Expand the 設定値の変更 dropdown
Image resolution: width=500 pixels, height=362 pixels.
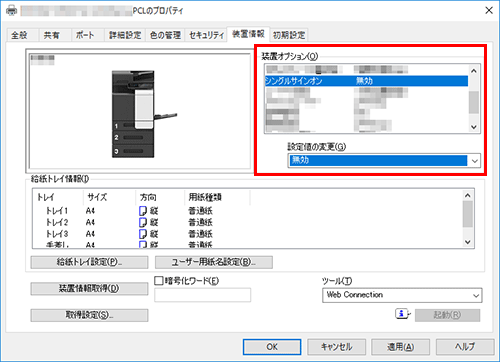[x=475, y=161]
